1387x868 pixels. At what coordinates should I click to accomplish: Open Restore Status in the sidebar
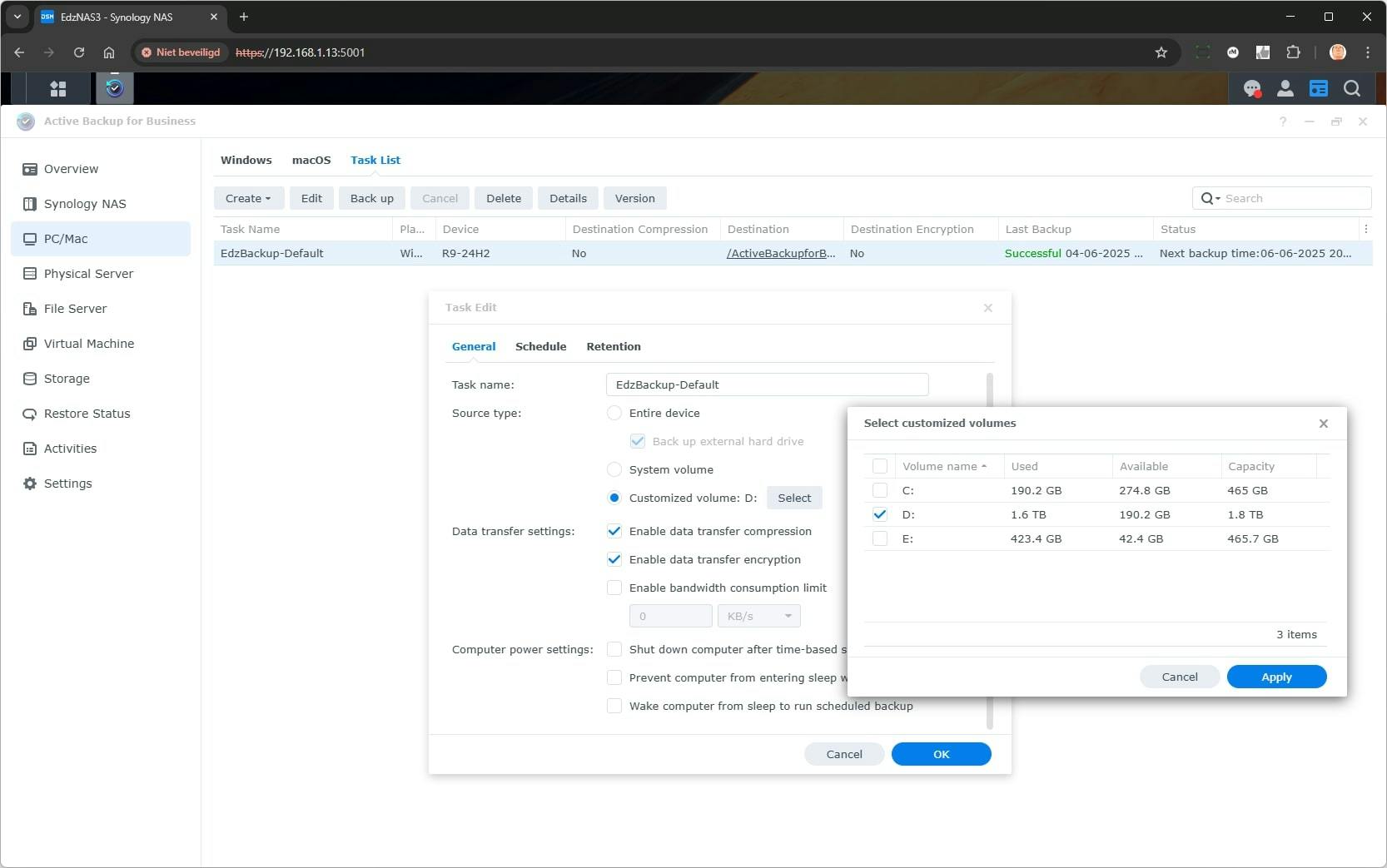tap(101, 414)
